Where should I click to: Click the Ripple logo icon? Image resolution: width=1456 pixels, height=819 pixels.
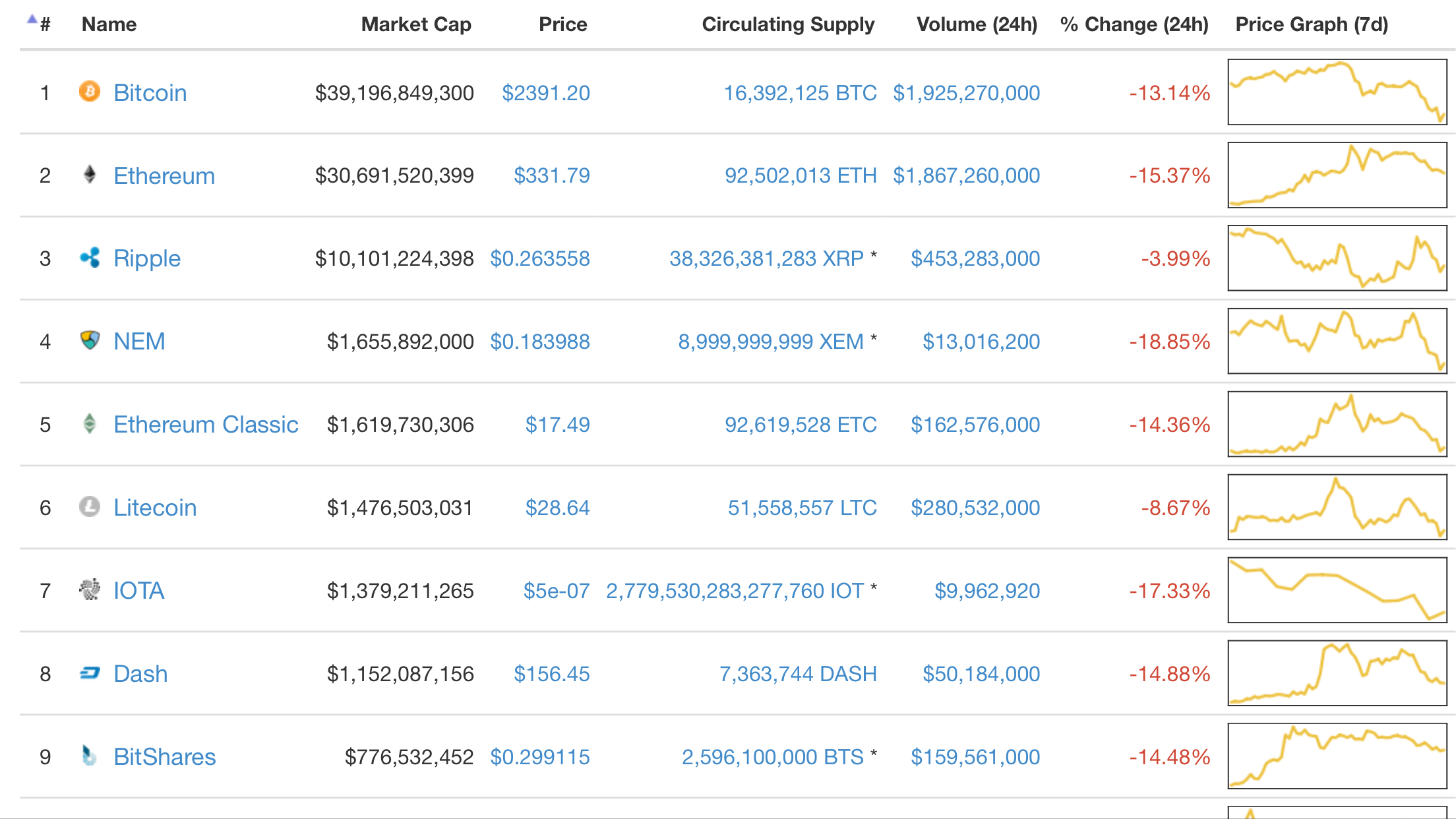click(90, 257)
